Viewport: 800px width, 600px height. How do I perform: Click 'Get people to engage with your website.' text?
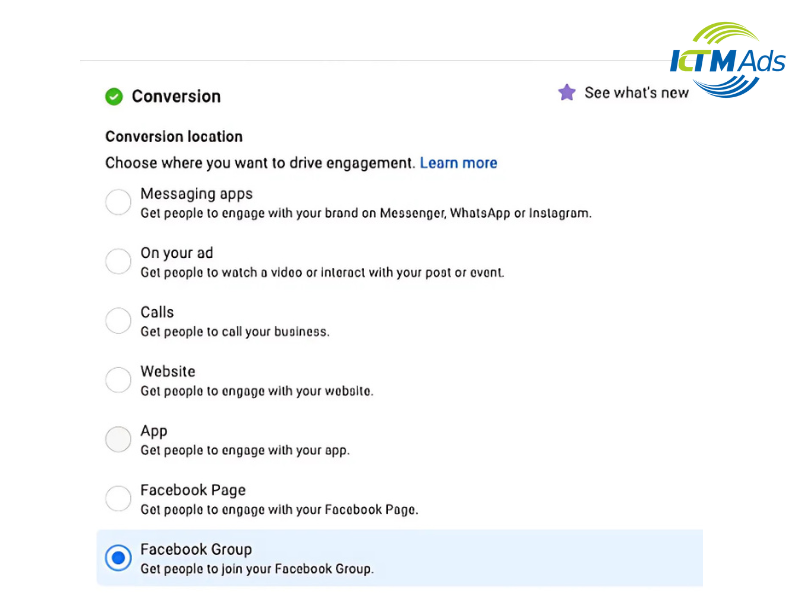257,391
